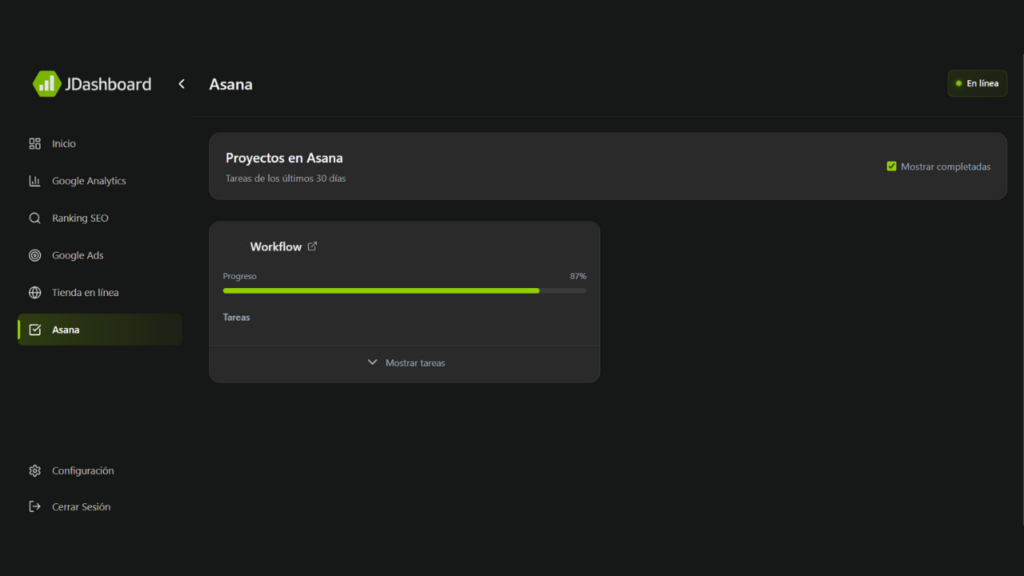Viewport: 1024px width, 576px height.
Task: Click the En línea status badge
Action: pos(976,84)
